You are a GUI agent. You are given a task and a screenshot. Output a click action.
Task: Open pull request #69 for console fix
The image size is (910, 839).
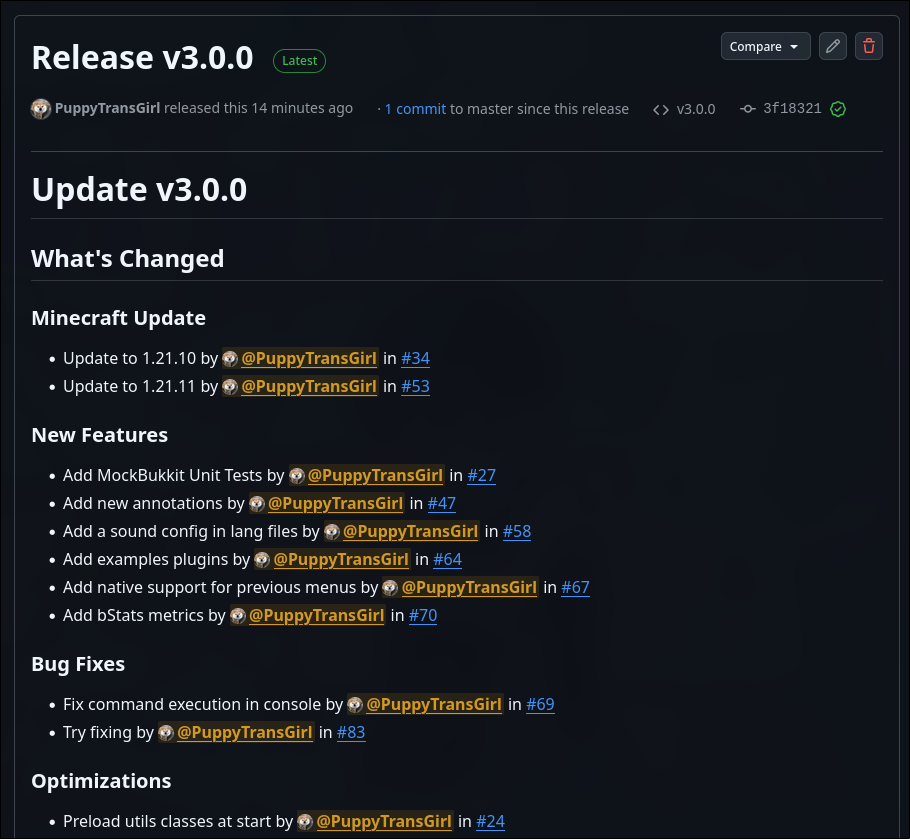(540, 704)
